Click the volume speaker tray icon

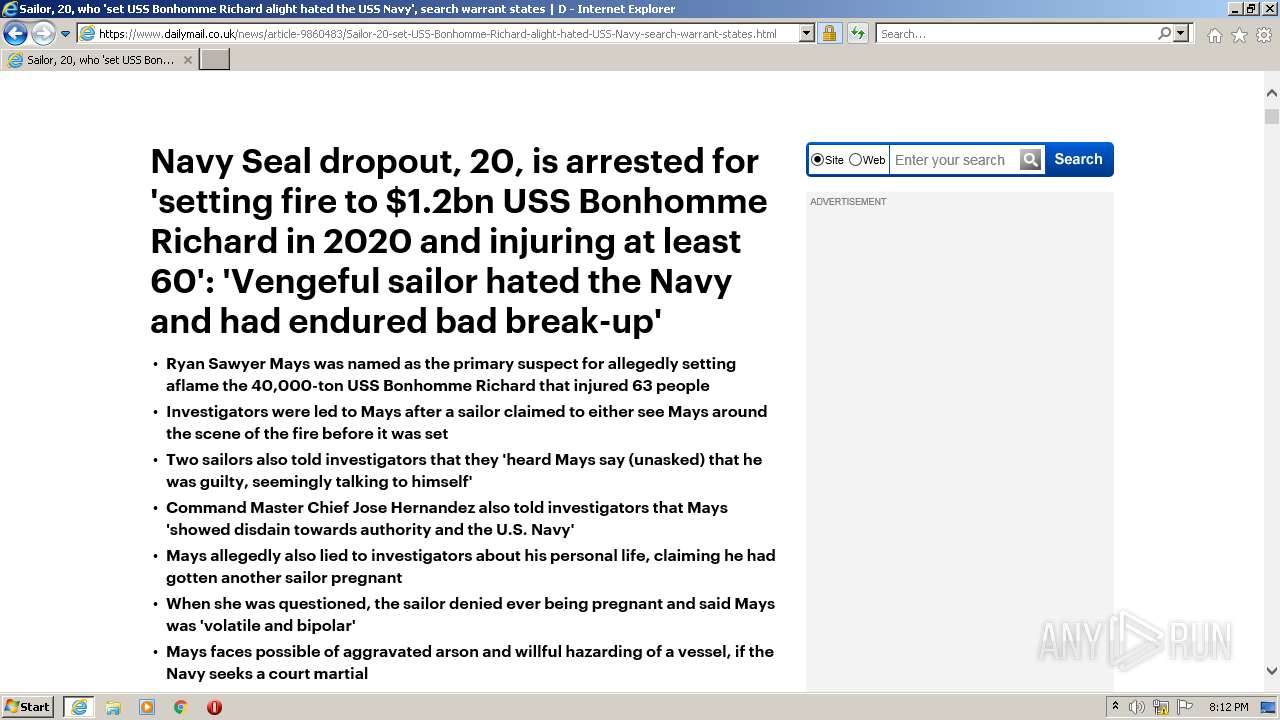click(x=1137, y=707)
